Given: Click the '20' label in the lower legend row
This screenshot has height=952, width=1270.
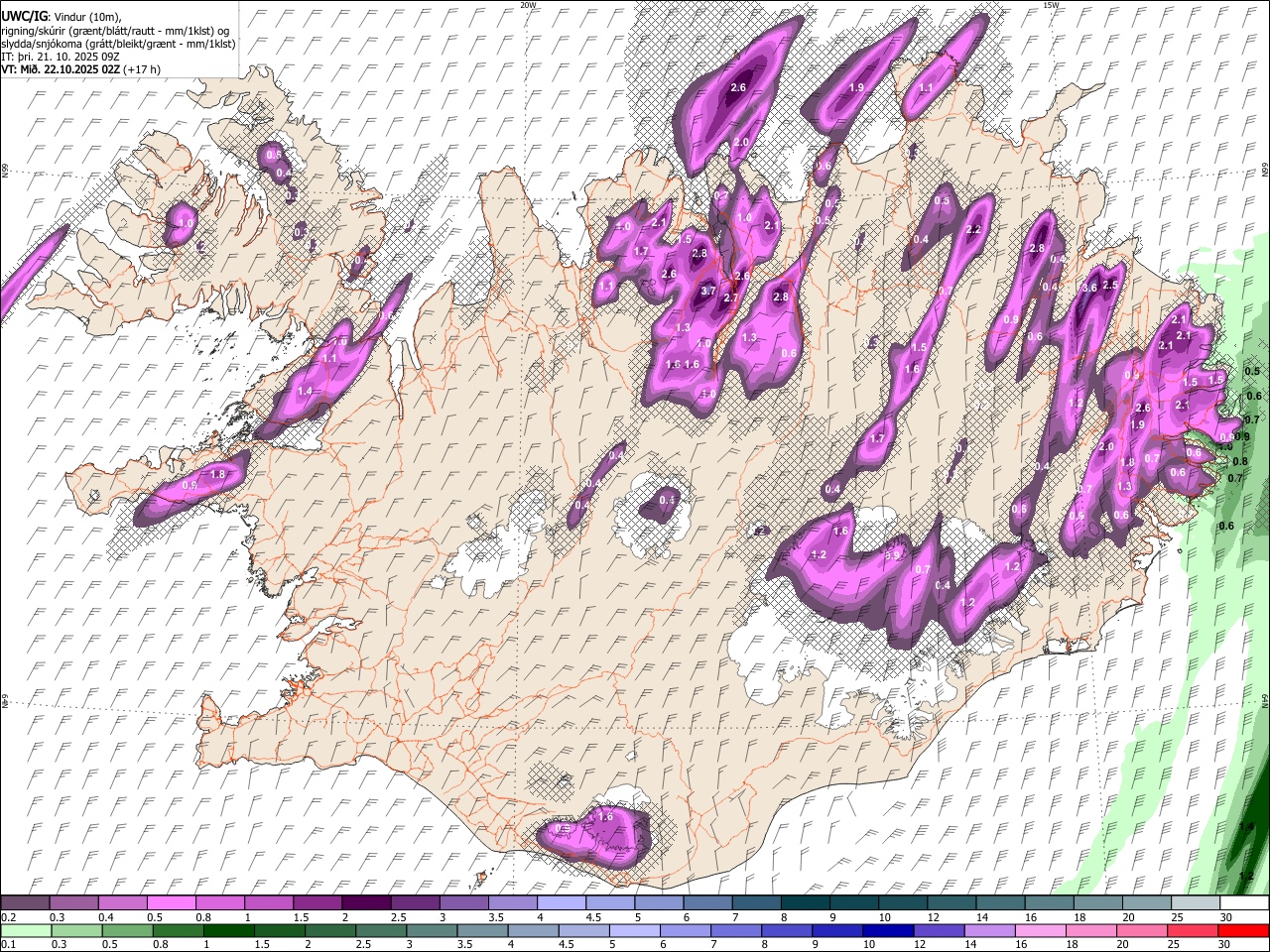Looking at the screenshot, I should (x=1124, y=944).
